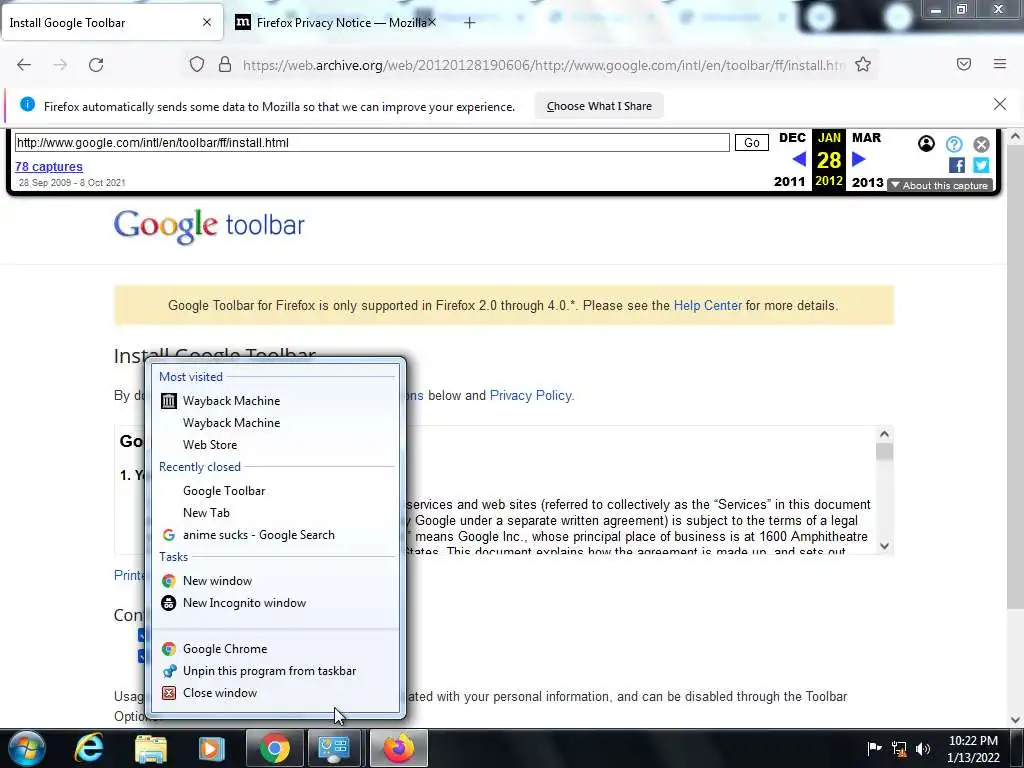Jump to 2013 in Wayback timeline
Image resolution: width=1024 pixels, height=768 pixels.
867,182
